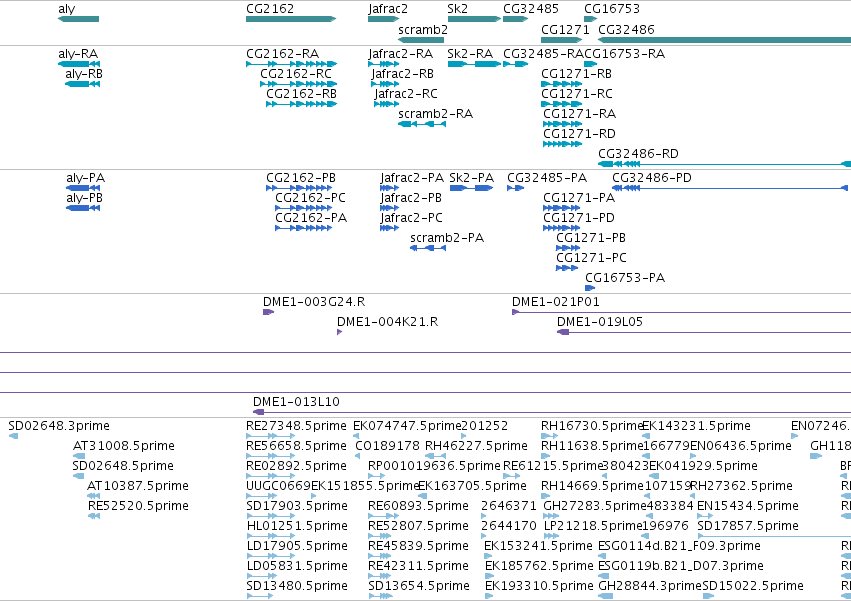Select transcript CG2162-RB
Viewport: 851px width, 601px height.
pyautogui.click(x=301, y=94)
